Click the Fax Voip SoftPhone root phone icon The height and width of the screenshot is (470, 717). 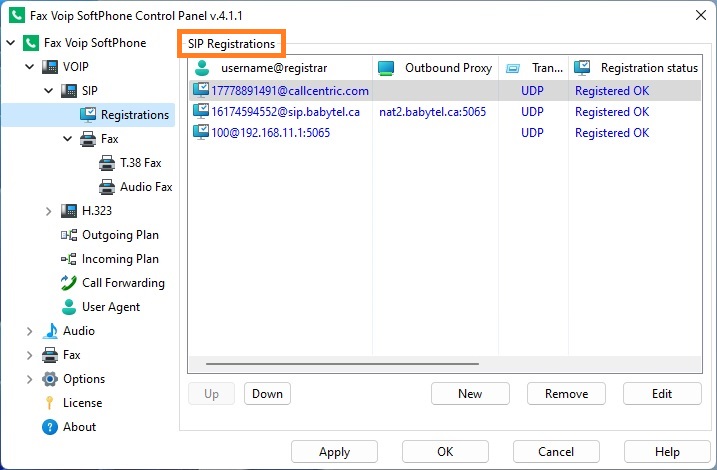[31, 43]
